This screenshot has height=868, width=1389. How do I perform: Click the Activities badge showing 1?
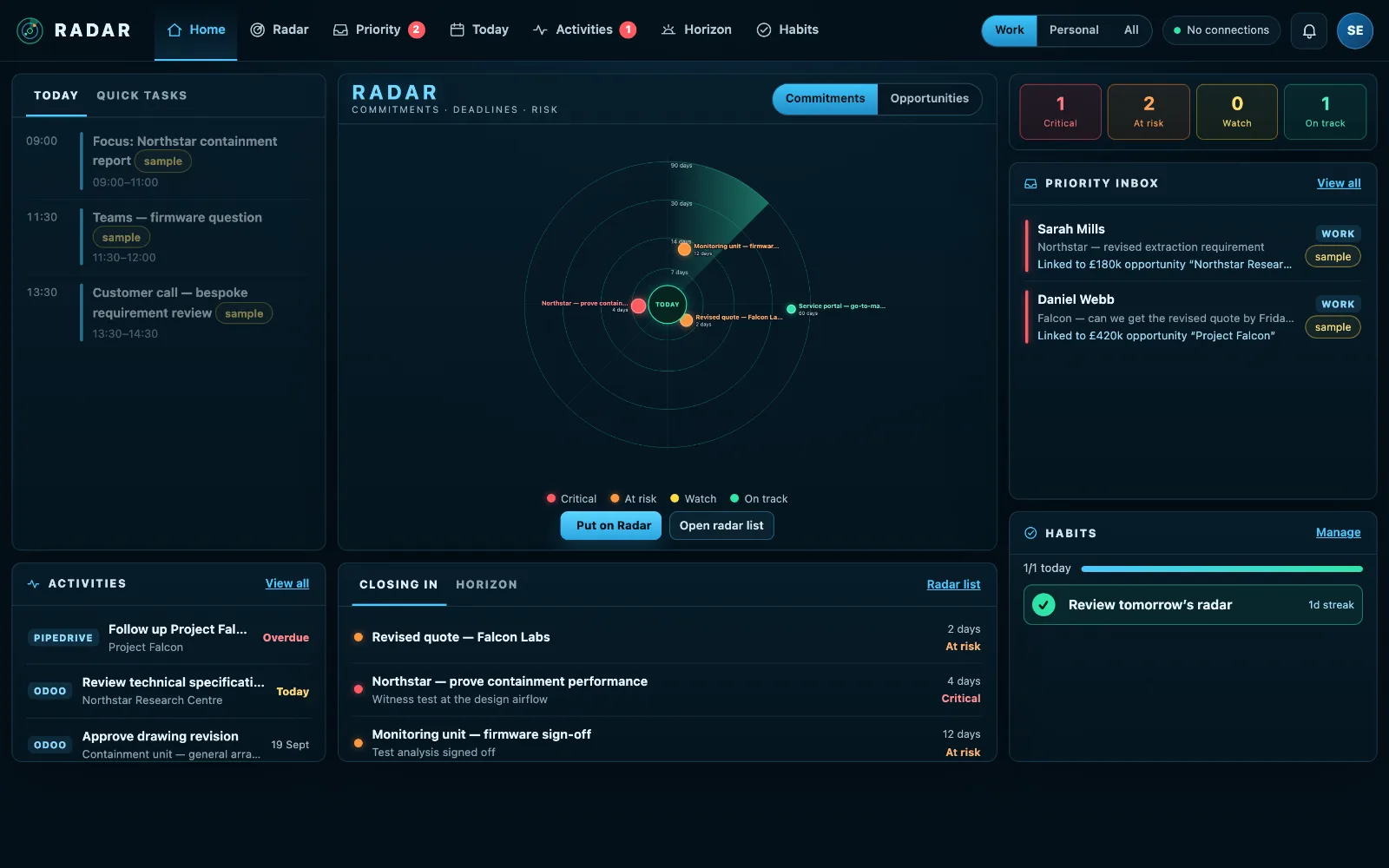pos(629,30)
